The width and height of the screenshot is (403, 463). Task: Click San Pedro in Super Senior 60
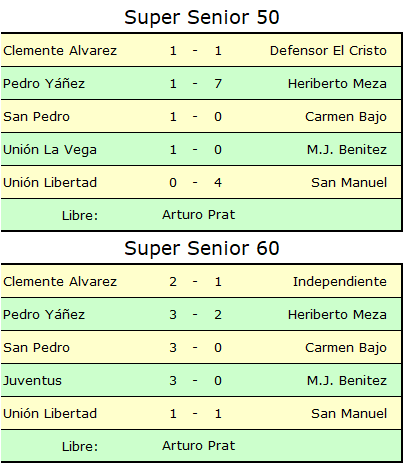(37, 348)
